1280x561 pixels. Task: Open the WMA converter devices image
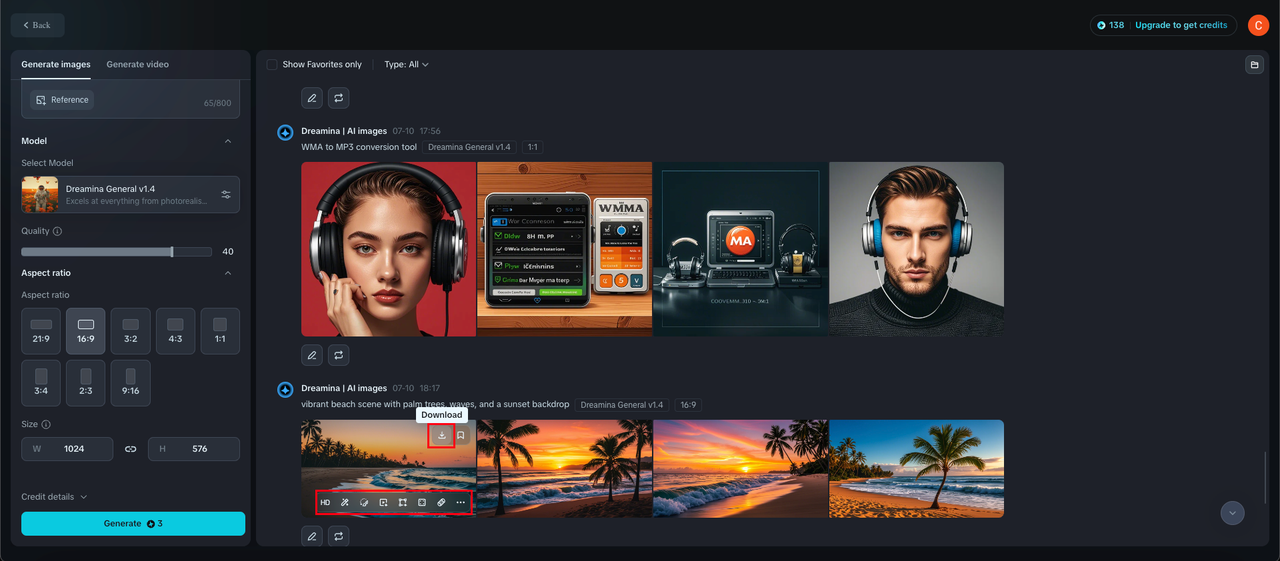565,249
